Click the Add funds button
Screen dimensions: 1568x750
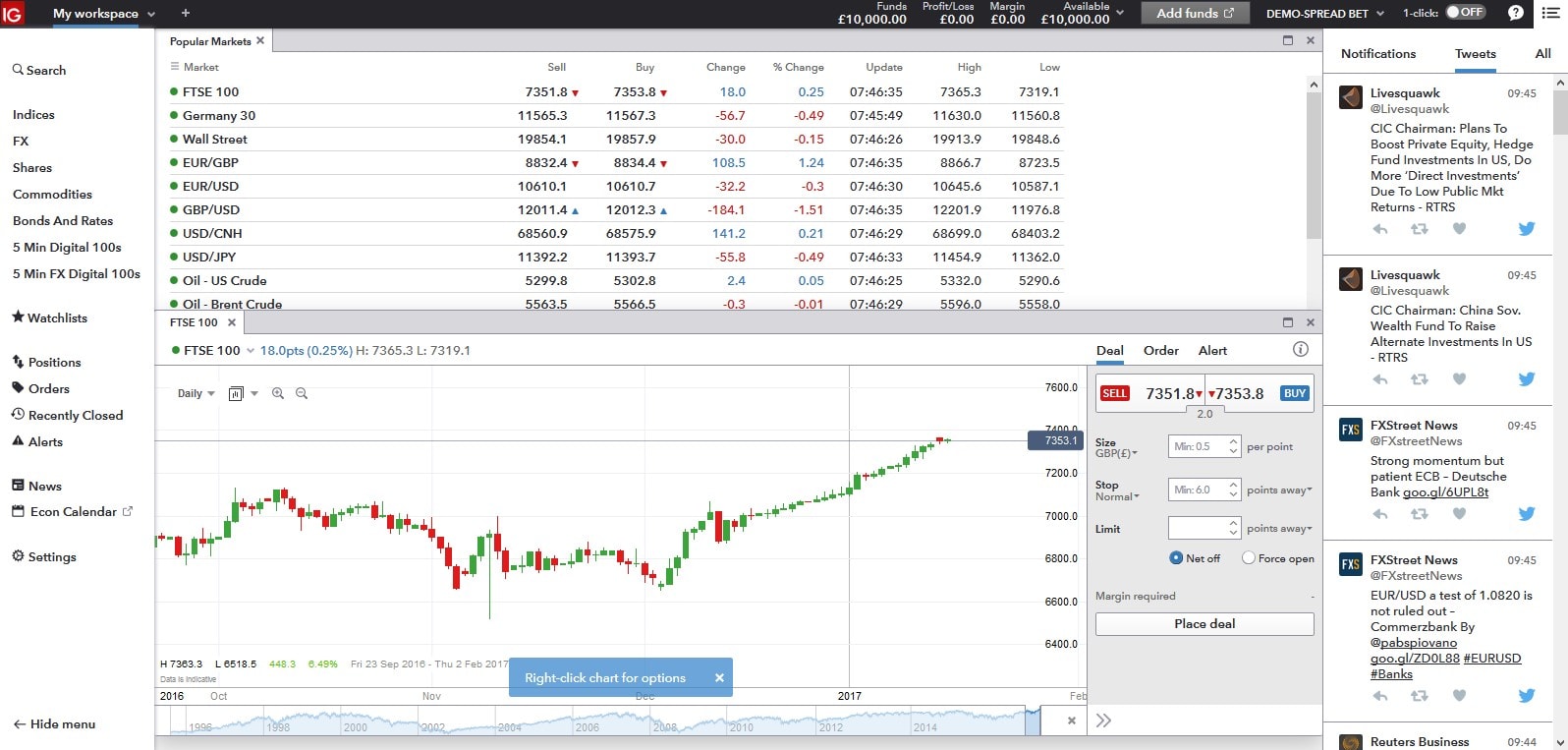1196,13
